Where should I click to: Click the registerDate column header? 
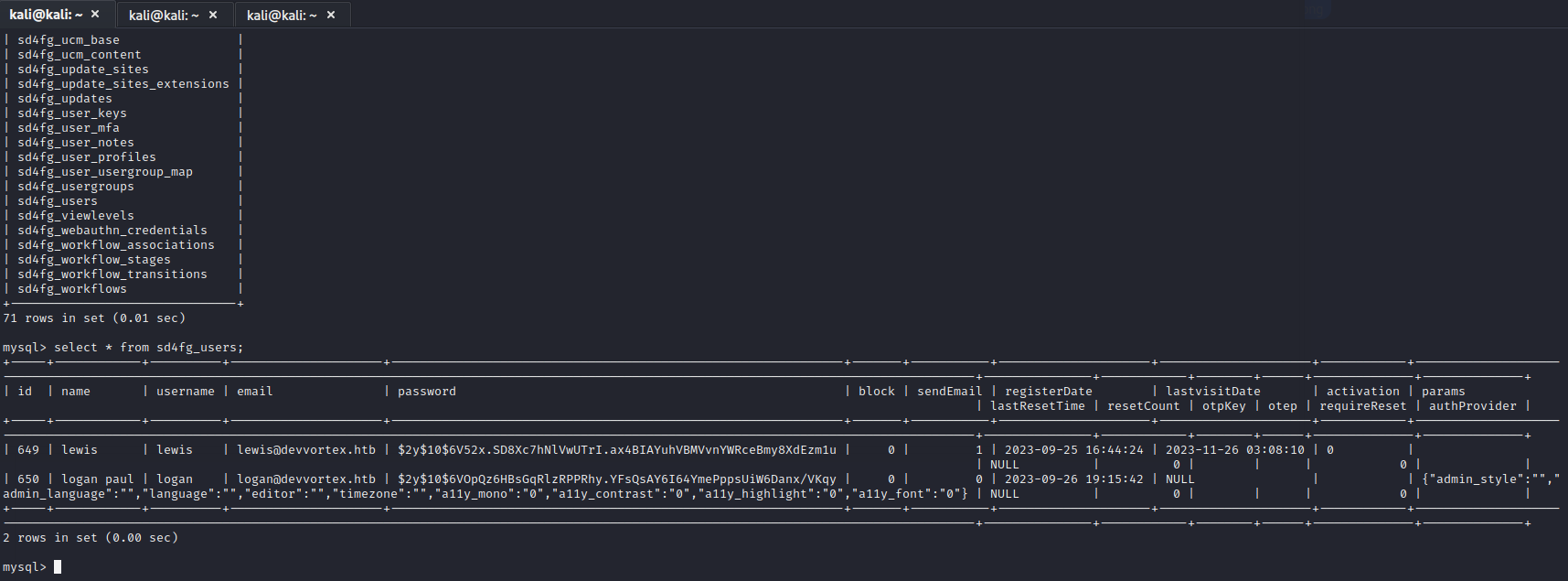click(1048, 392)
